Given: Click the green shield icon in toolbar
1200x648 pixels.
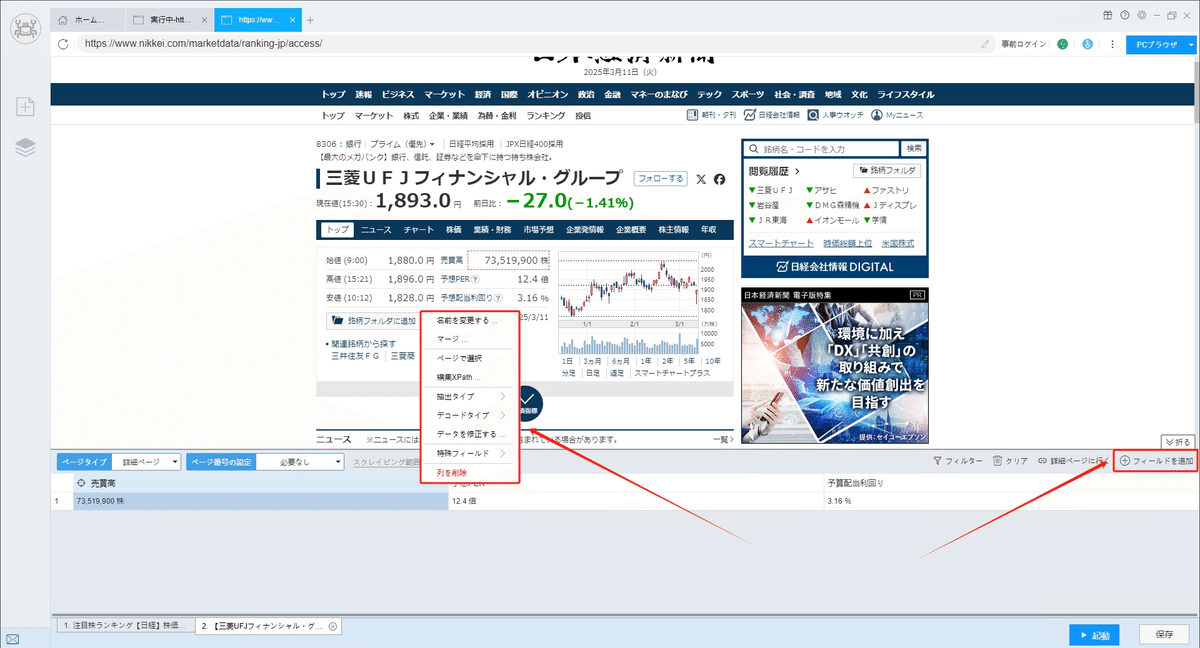Looking at the screenshot, I should [1063, 44].
